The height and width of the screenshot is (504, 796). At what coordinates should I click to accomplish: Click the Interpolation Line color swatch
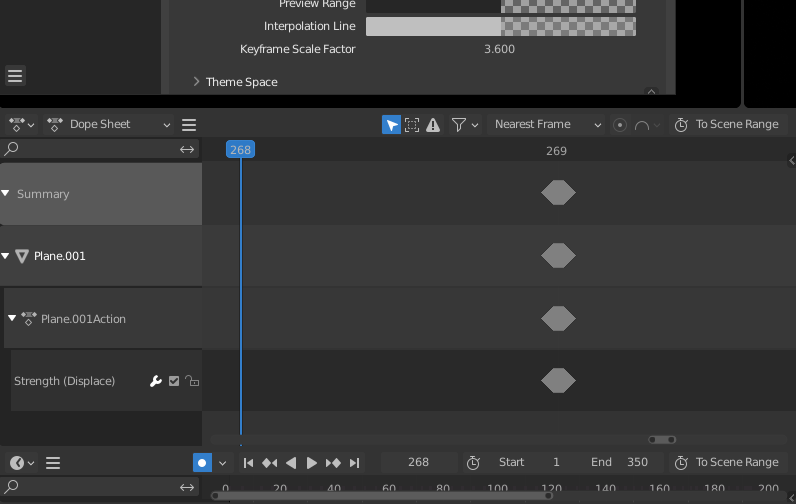click(501, 26)
